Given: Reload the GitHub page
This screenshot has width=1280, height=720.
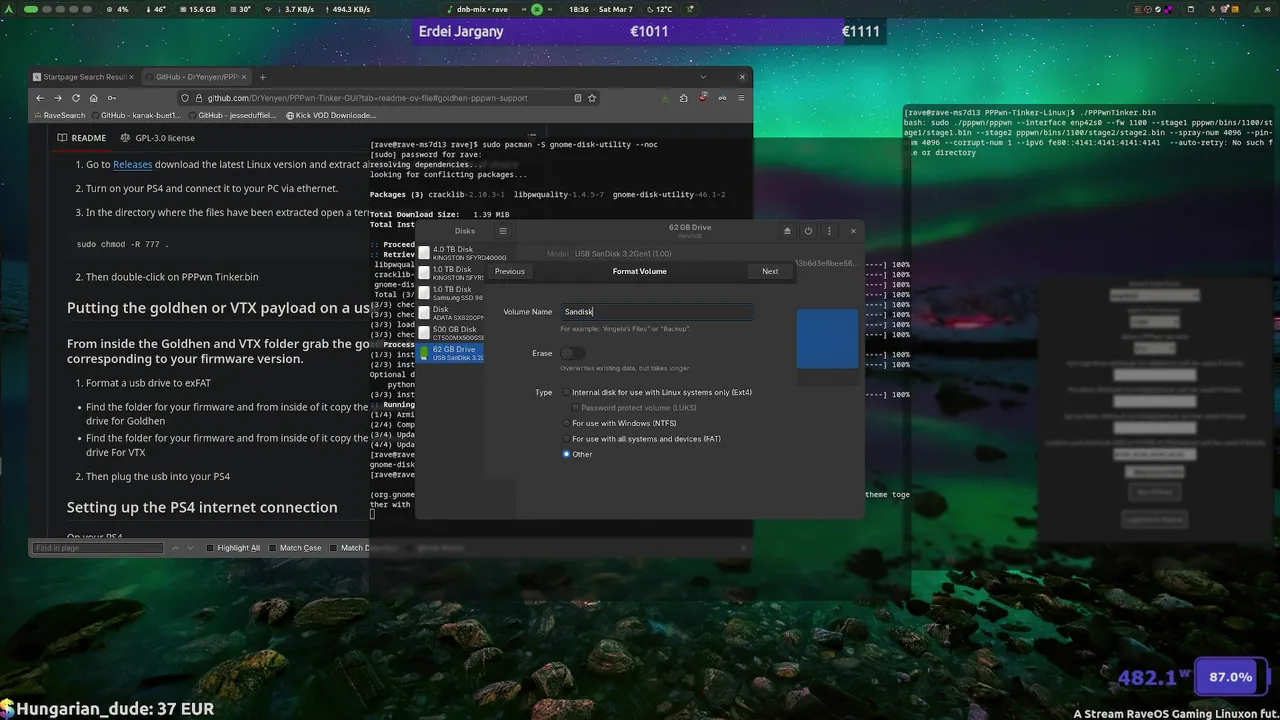Looking at the screenshot, I should [x=76, y=98].
